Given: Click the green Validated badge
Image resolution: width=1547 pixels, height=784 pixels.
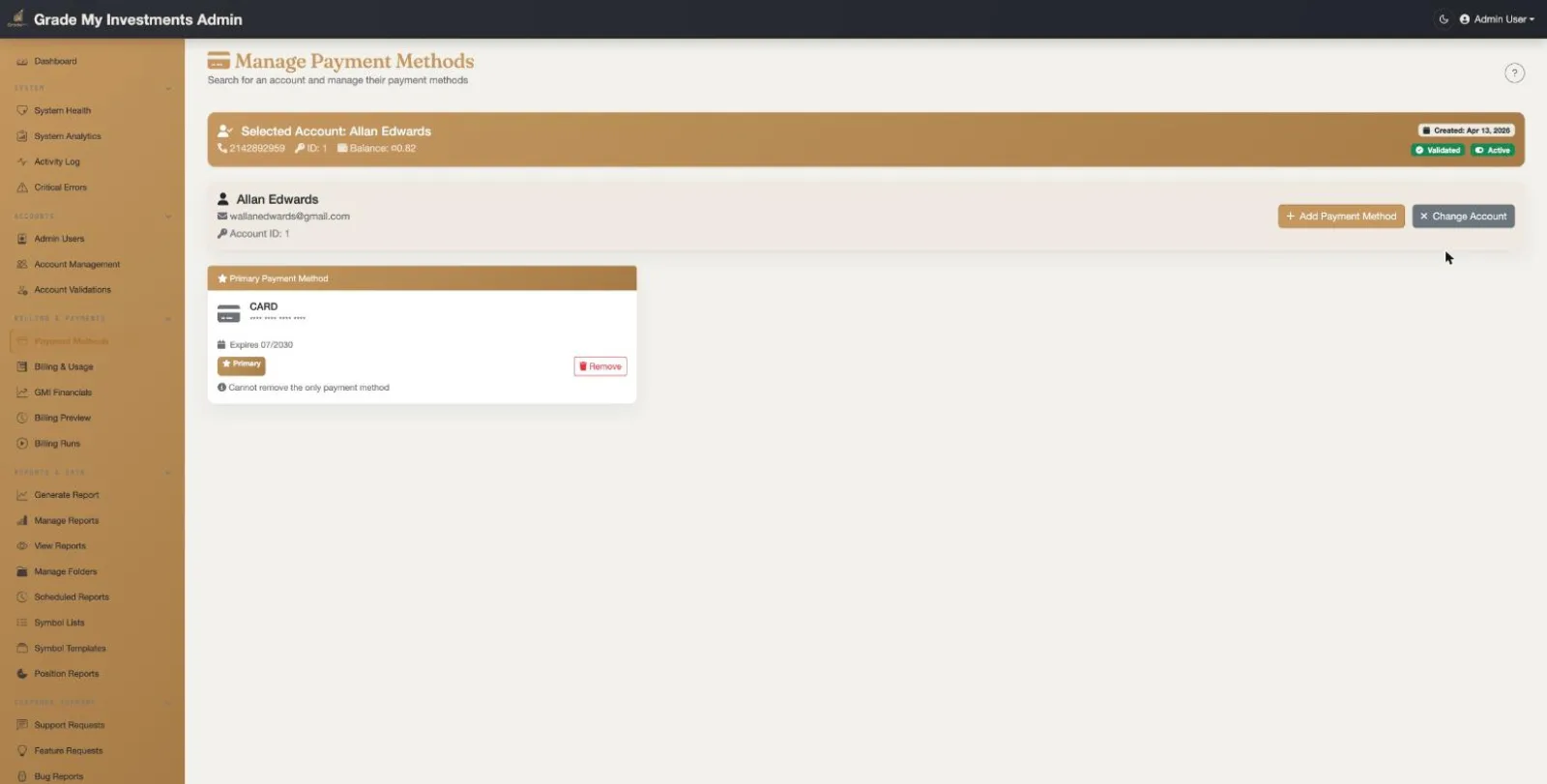Looking at the screenshot, I should click(x=1438, y=151).
